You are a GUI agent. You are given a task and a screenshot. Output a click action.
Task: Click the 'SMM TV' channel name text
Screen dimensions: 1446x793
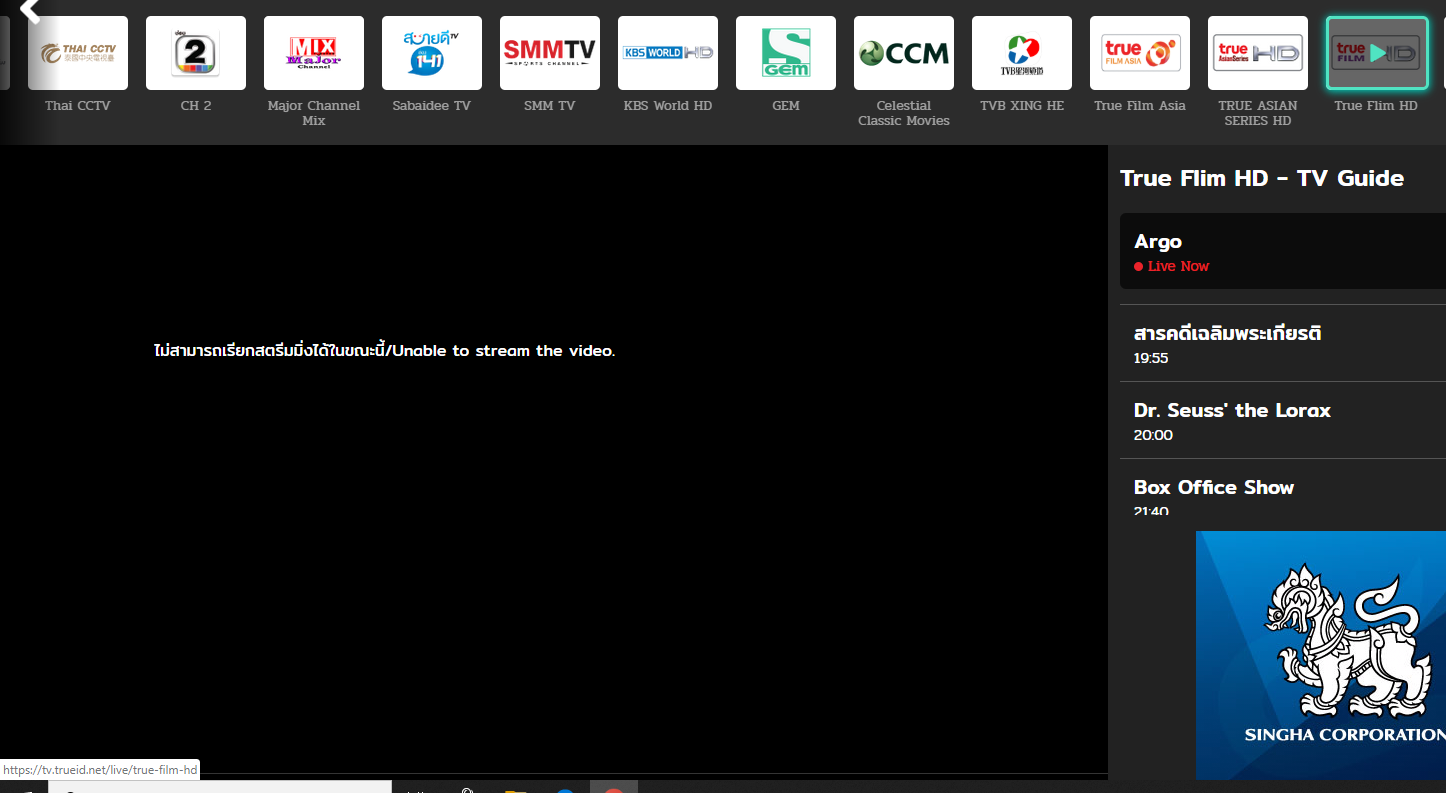pyautogui.click(x=550, y=106)
